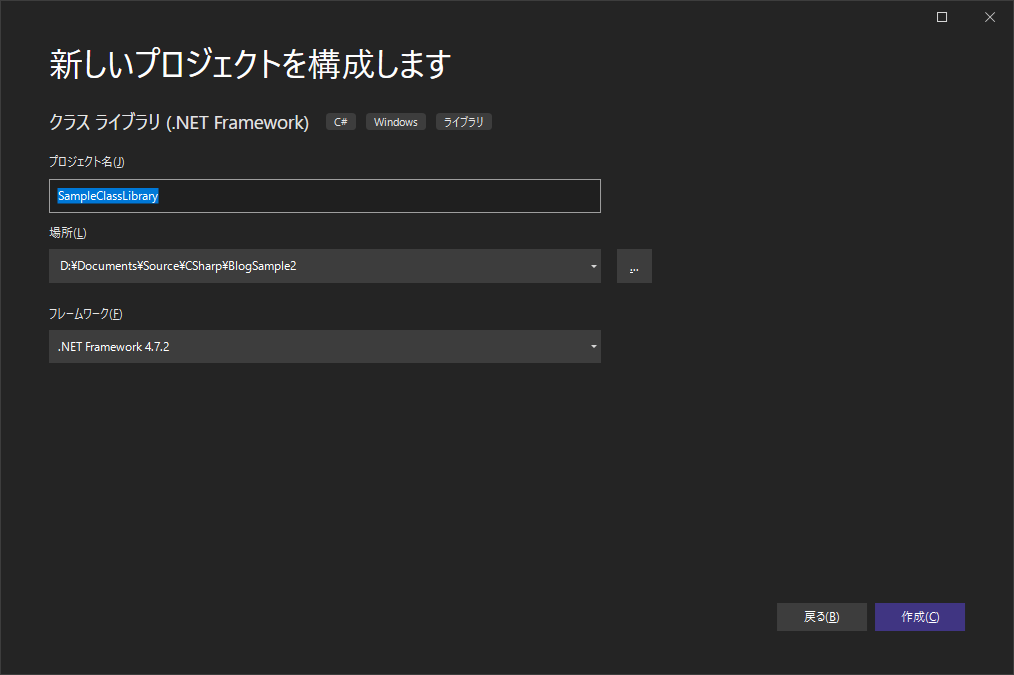Click the クラス ライブラリ (.NET Framework) subtitle
This screenshot has height=675, width=1014.
[x=179, y=122]
